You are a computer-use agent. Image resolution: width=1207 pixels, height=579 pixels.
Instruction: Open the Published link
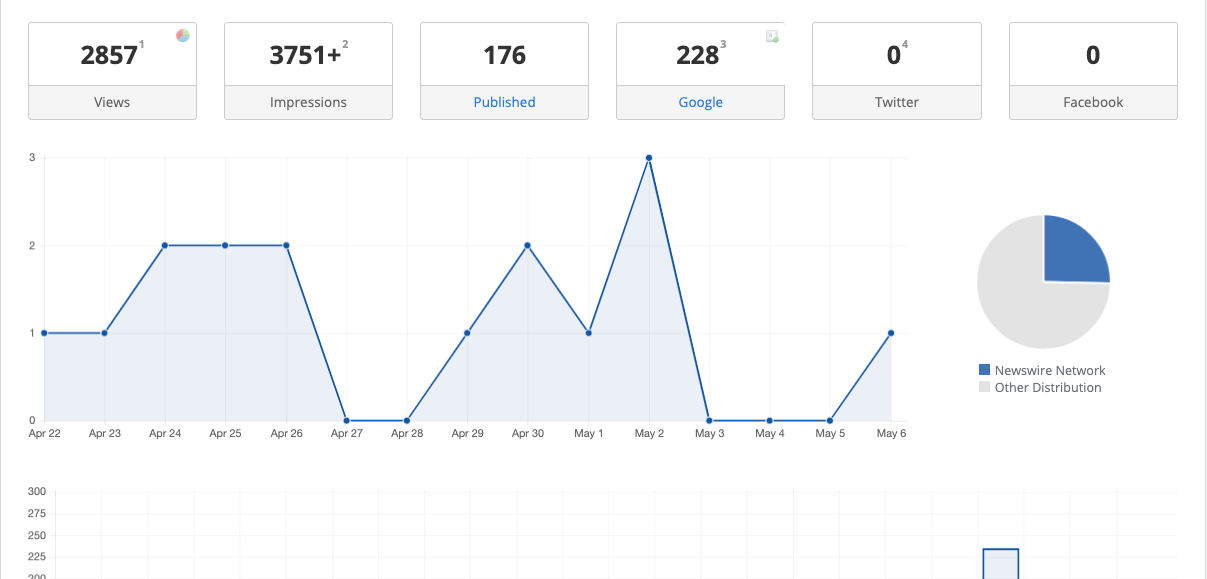pyautogui.click(x=504, y=102)
